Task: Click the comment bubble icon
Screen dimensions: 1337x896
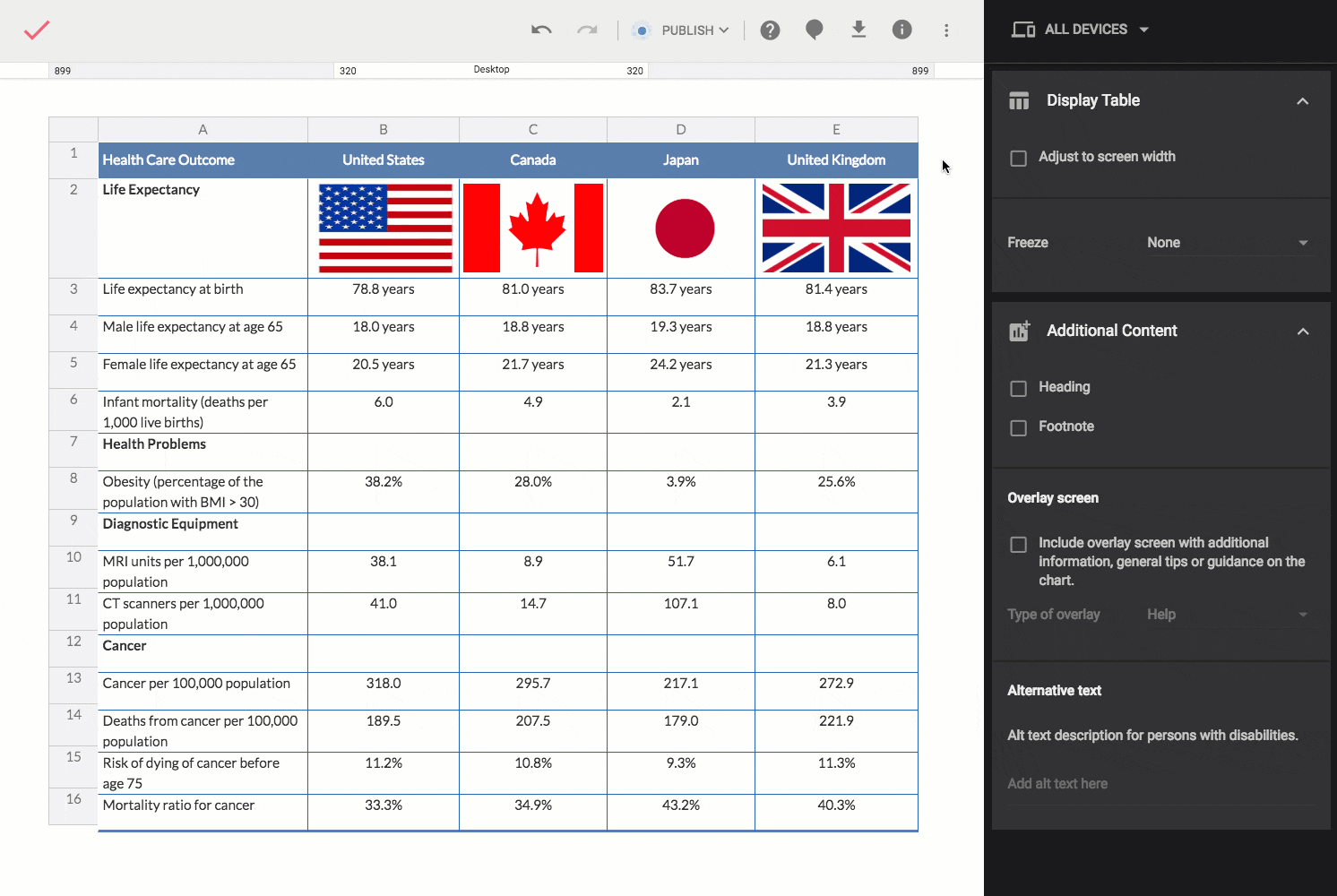Action: click(814, 30)
